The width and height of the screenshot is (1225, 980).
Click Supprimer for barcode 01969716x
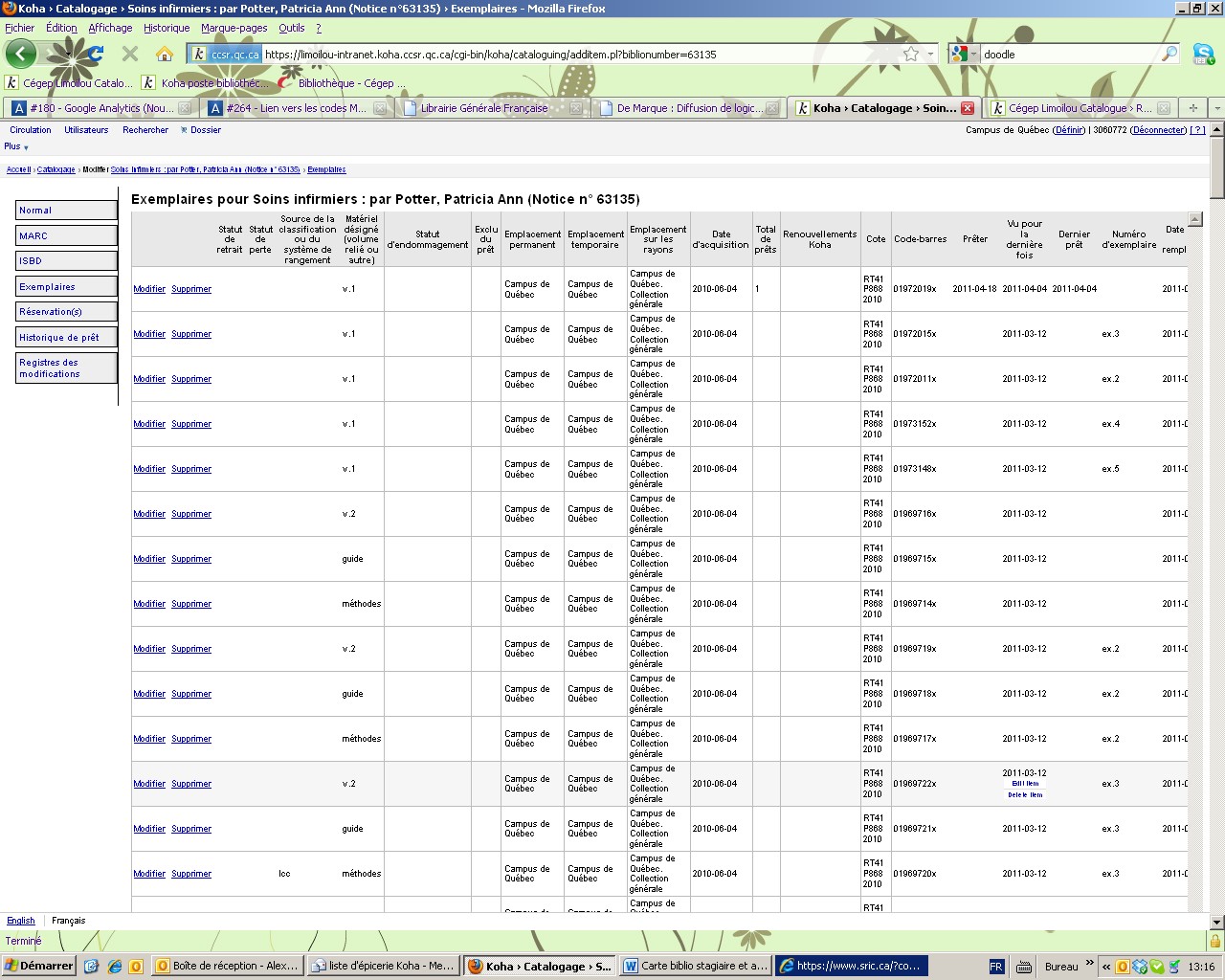click(191, 514)
